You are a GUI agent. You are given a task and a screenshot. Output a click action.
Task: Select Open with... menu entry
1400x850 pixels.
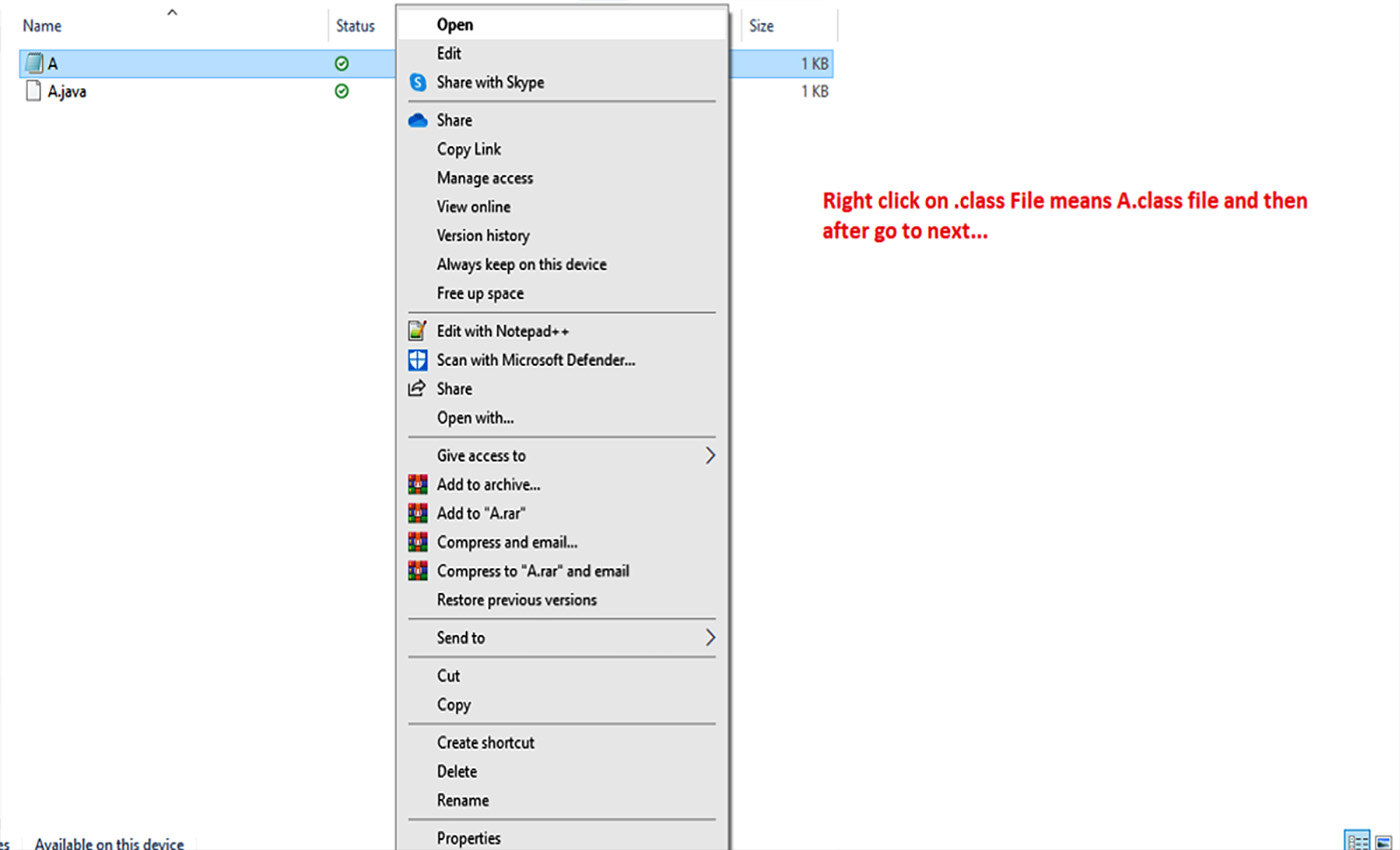point(475,418)
